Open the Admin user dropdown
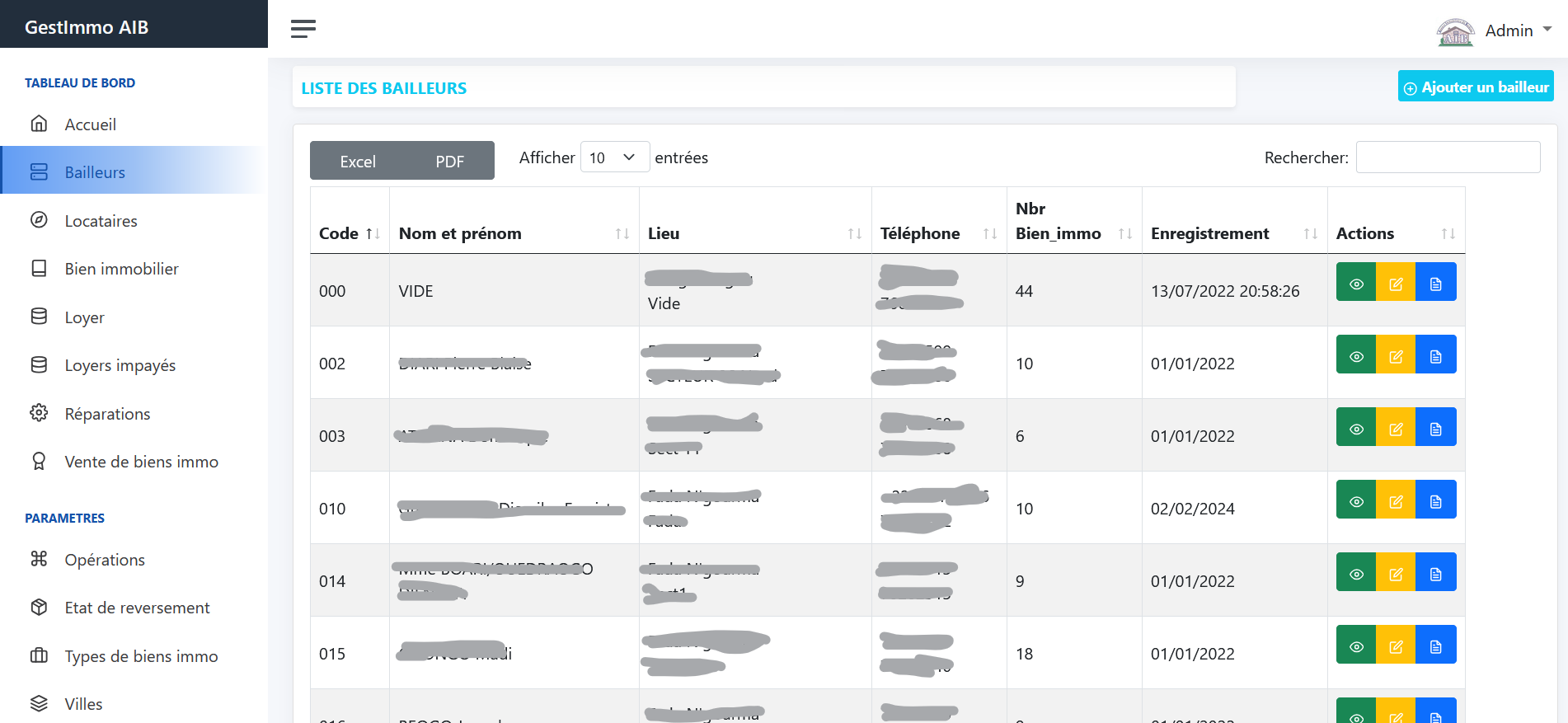Image resolution: width=1568 pixels, height=723 pixels. point(1519,31)
